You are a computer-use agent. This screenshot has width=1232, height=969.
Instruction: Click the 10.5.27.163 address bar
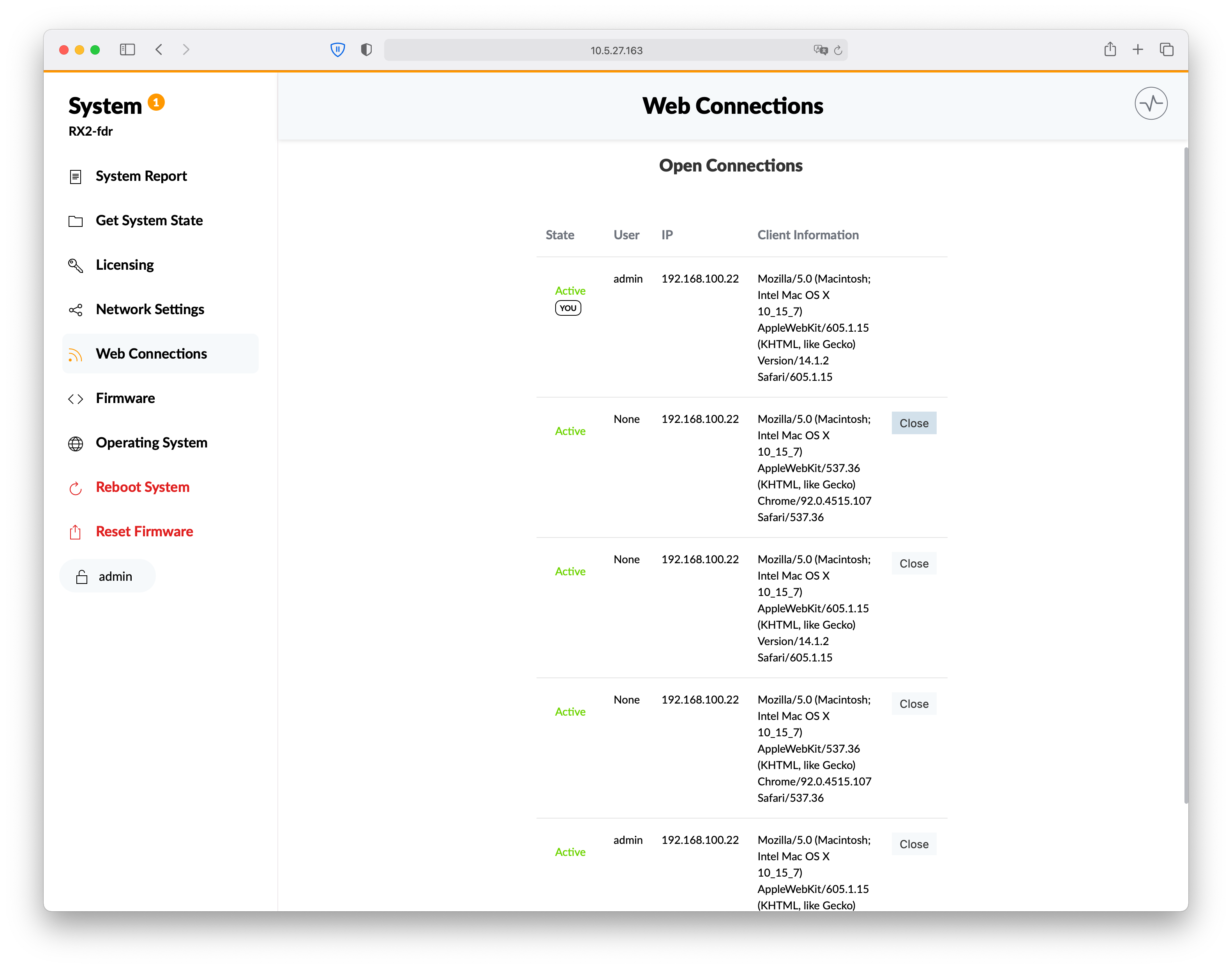coord(616,50)
